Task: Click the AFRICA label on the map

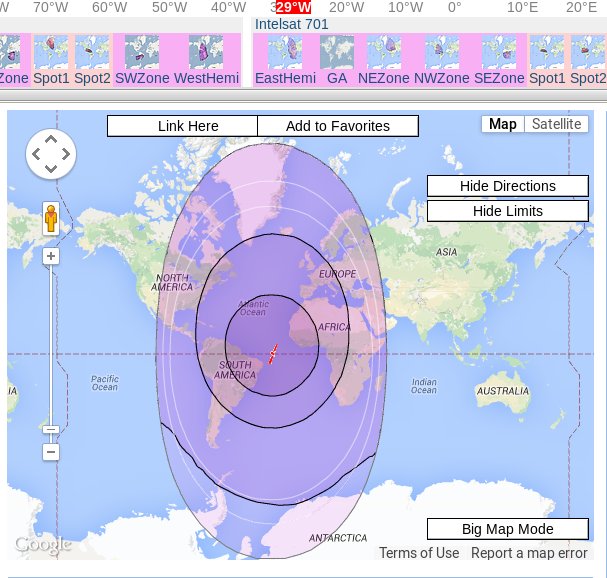Action: pos(334,327)
